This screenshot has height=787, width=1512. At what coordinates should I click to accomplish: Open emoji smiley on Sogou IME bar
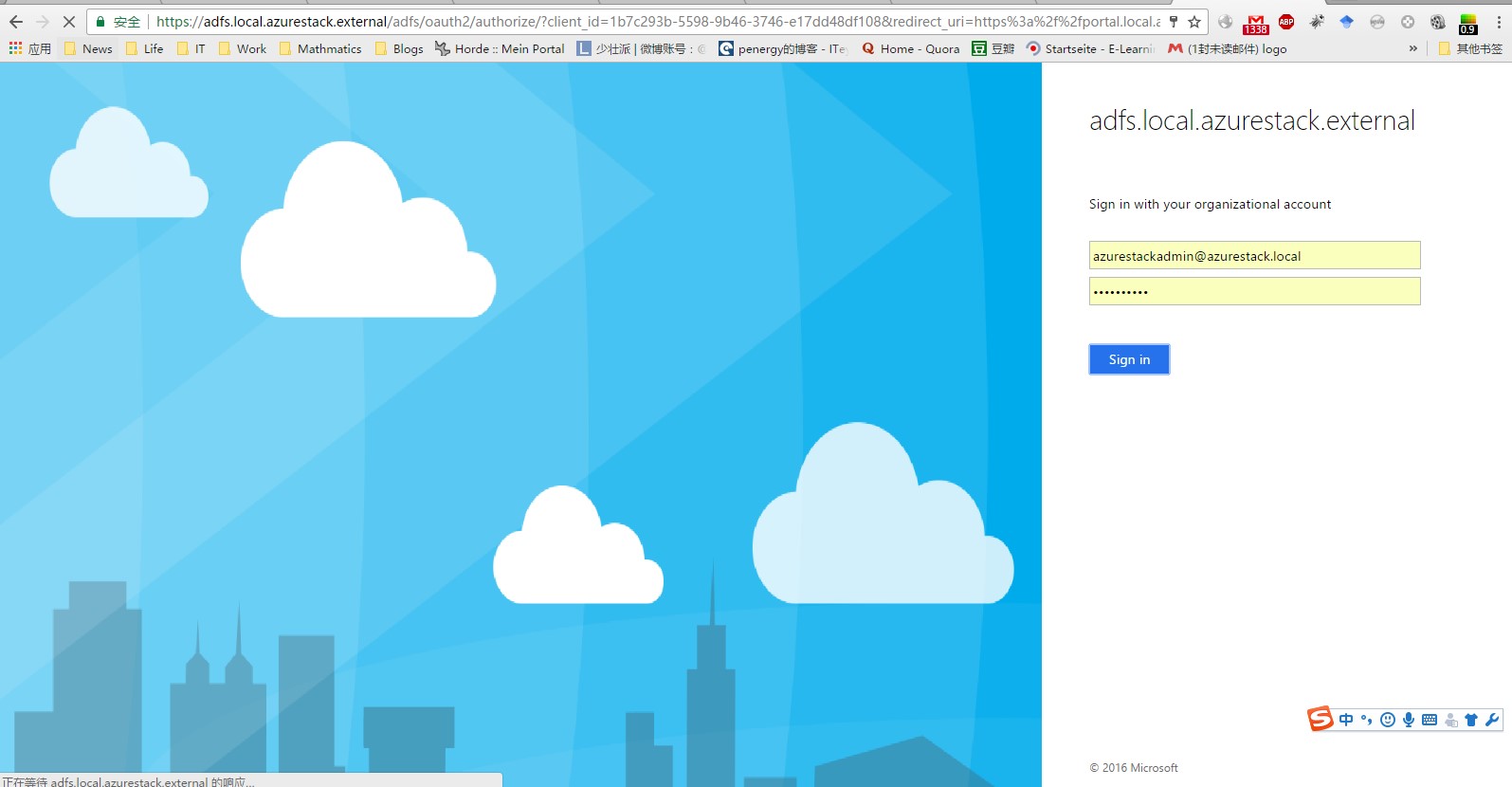1388,720
